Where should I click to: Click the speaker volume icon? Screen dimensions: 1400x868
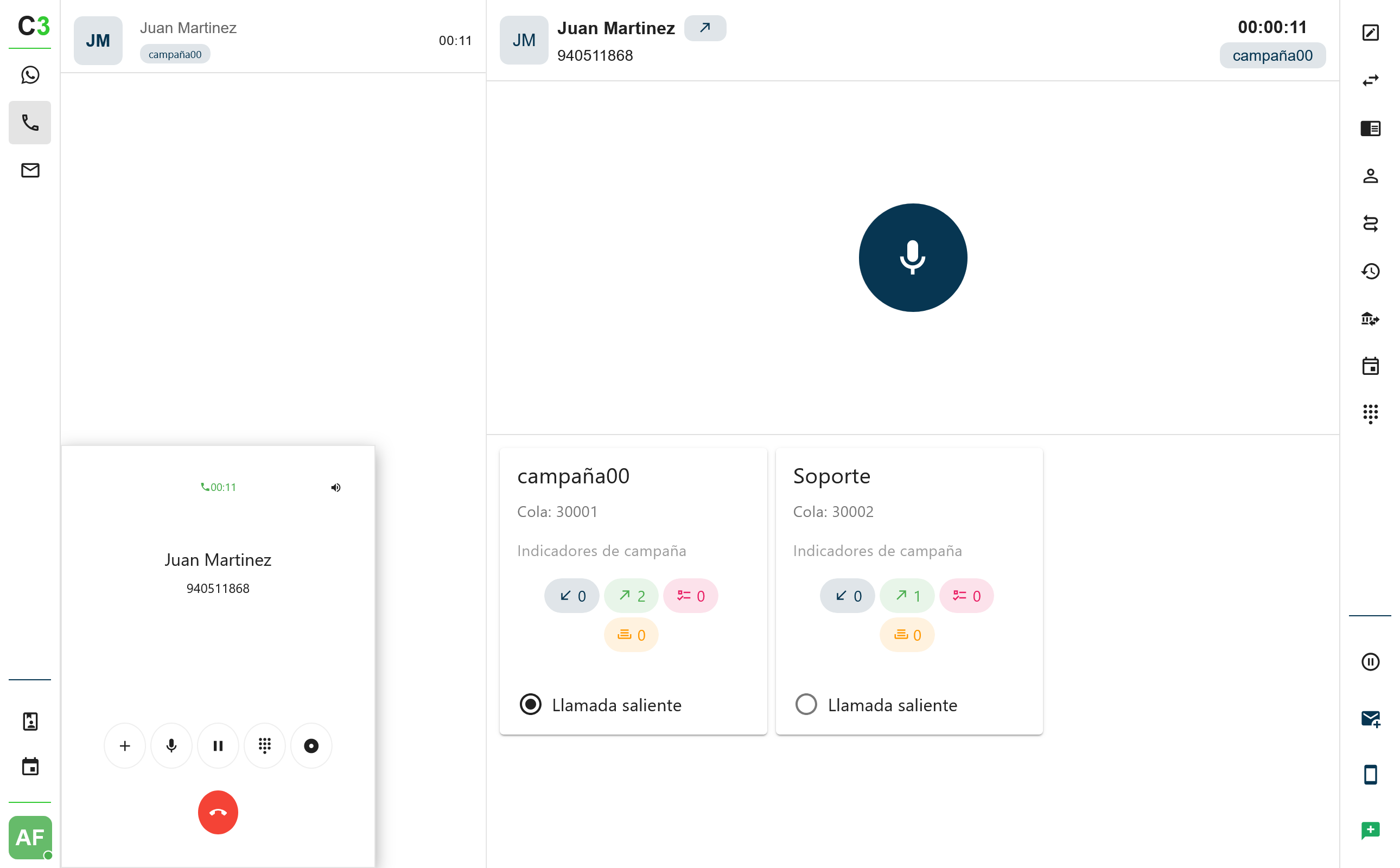pyautogui.click(x=336, y=487)
